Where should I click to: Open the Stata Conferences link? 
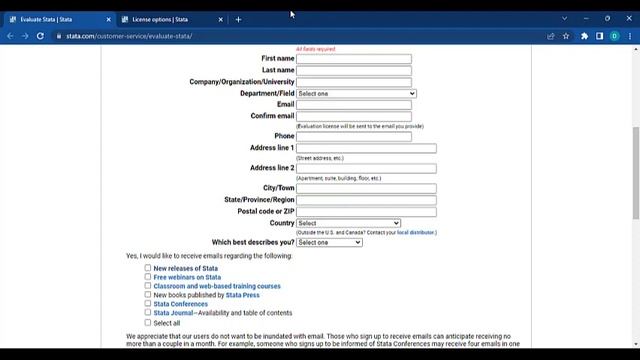pyautogui.click(x=180, y=304)
